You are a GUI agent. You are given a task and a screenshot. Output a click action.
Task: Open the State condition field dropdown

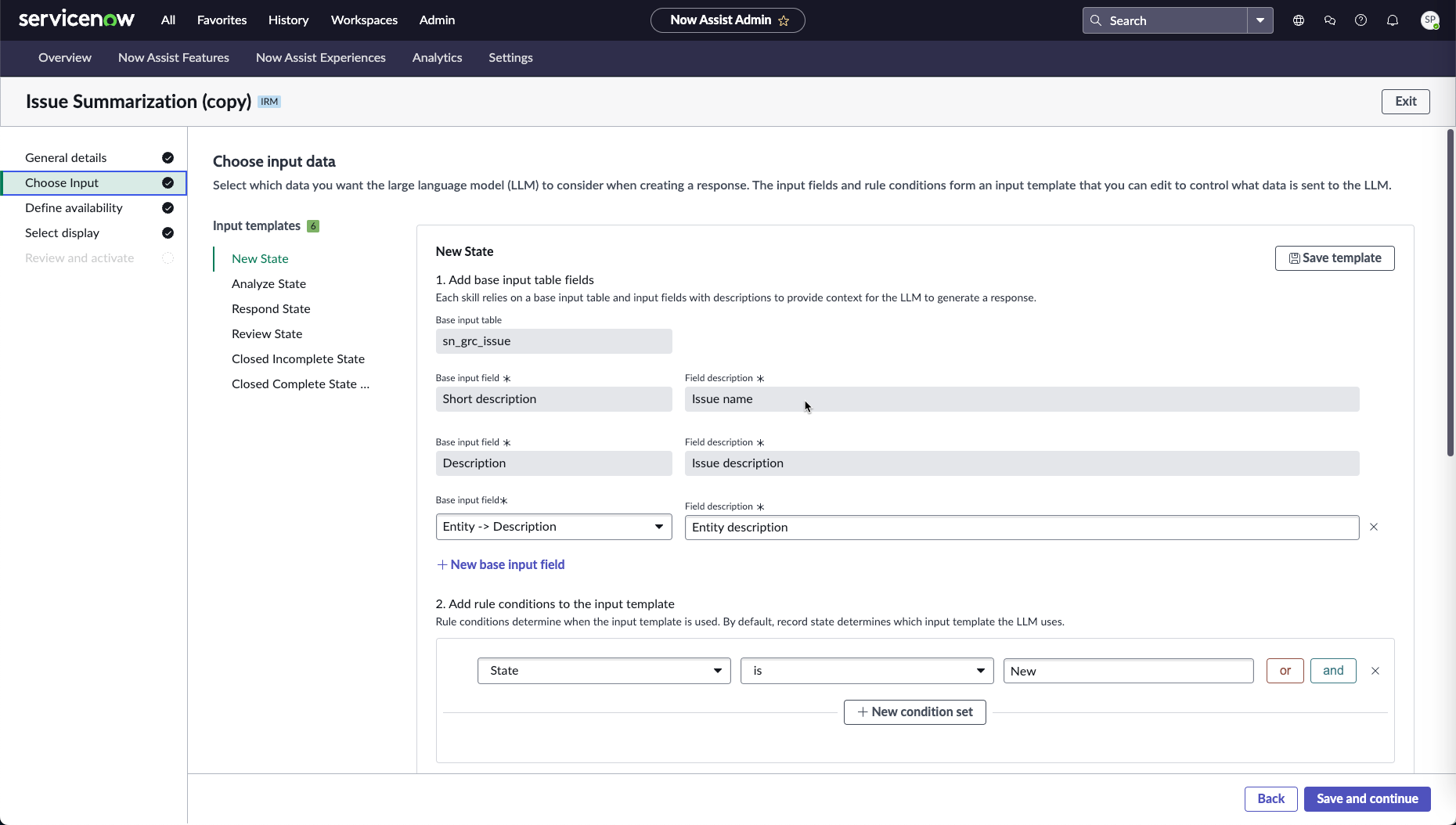604,671
